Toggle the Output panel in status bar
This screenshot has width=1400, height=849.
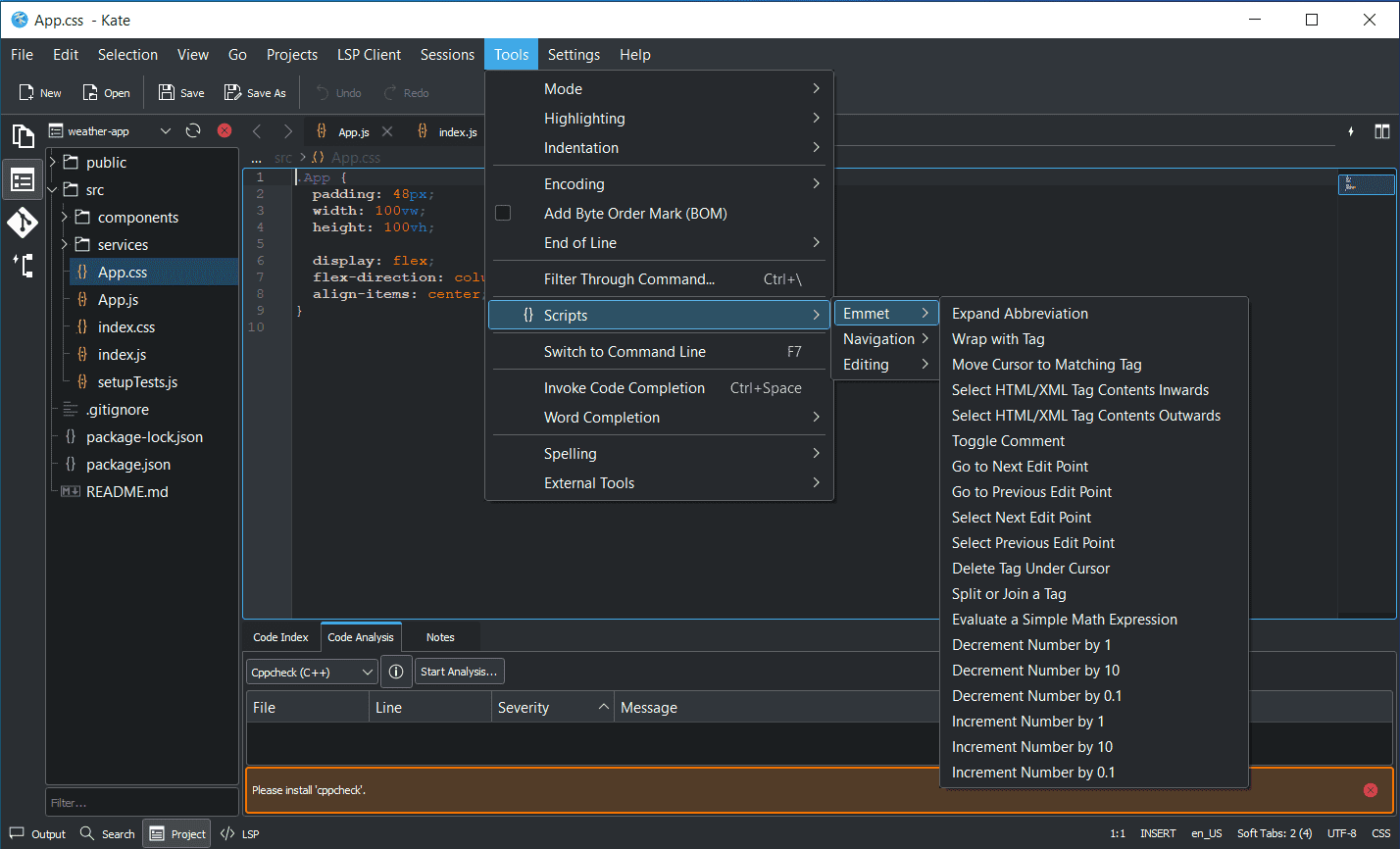[38, 834]
